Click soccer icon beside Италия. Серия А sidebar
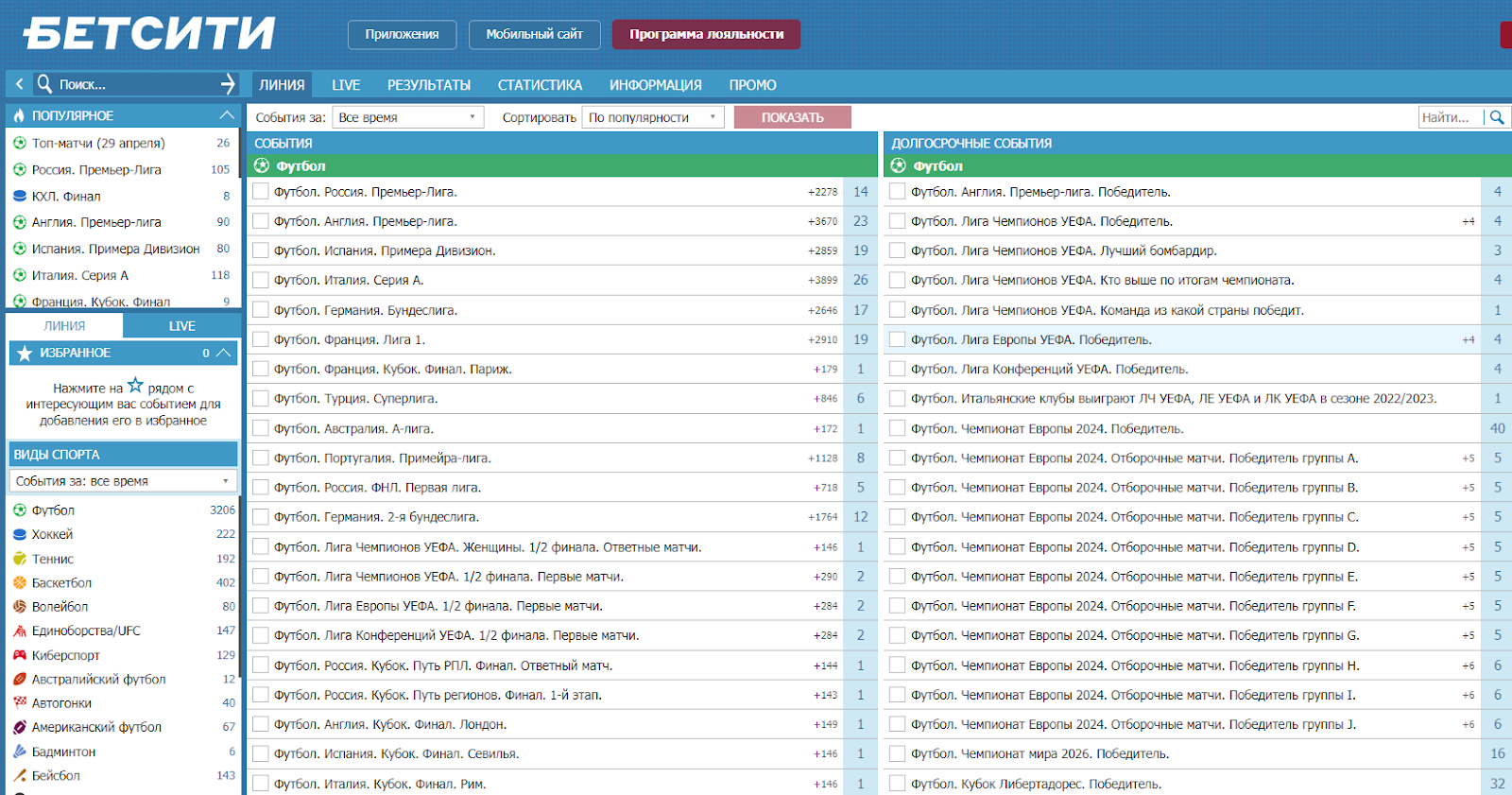The image size is (1512, 795). [20, 275]
